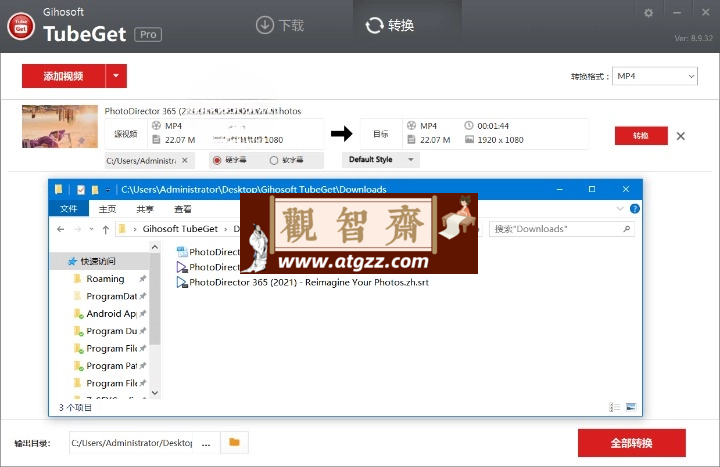Click the search magnifier icon
Image resolution: width=720 pixels, height=467 pixels.
[x=626, y=229]
